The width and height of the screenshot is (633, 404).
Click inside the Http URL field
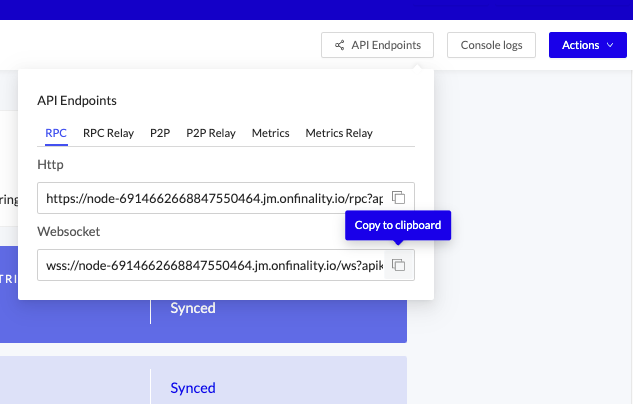210,198
